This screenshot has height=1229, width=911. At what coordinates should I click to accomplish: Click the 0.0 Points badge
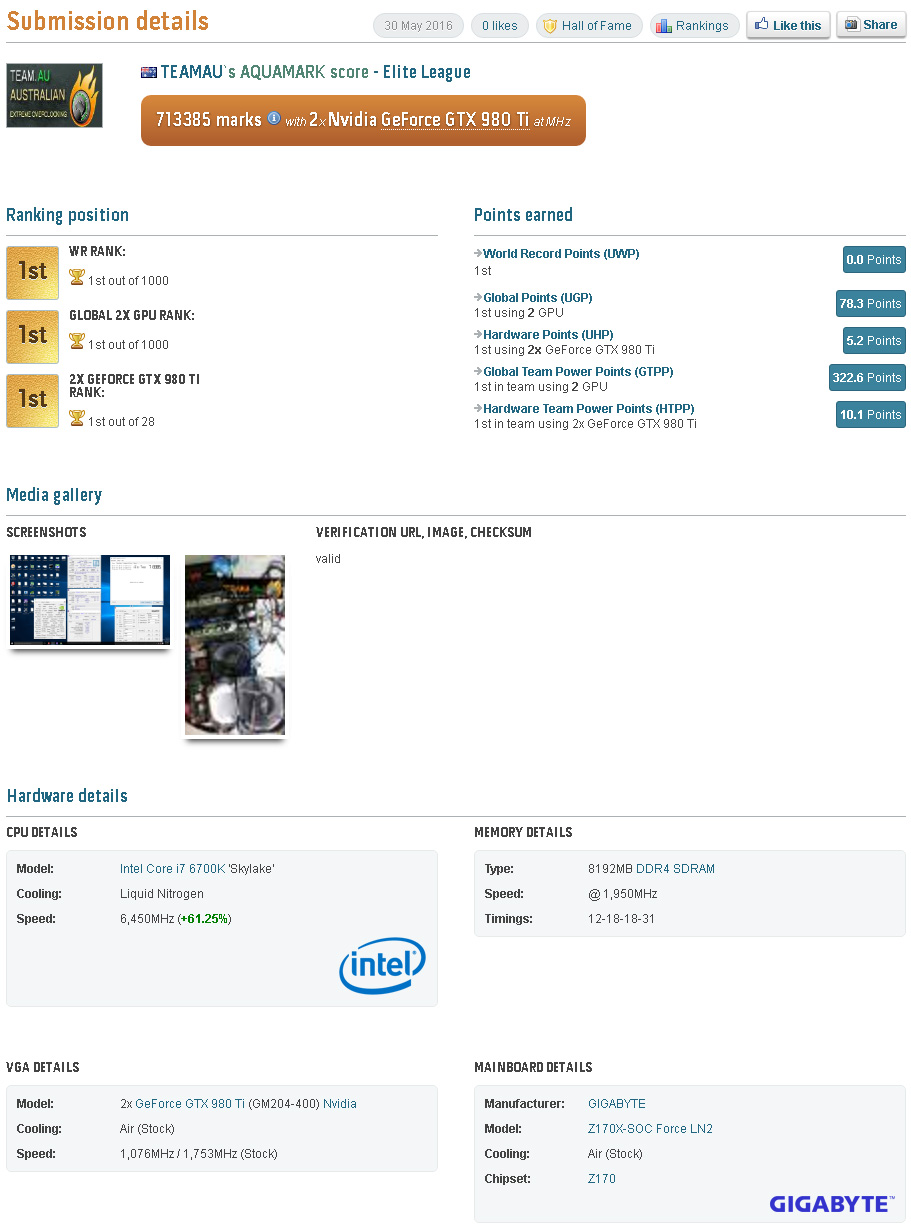pyautogui.click(x=874, y=260)
